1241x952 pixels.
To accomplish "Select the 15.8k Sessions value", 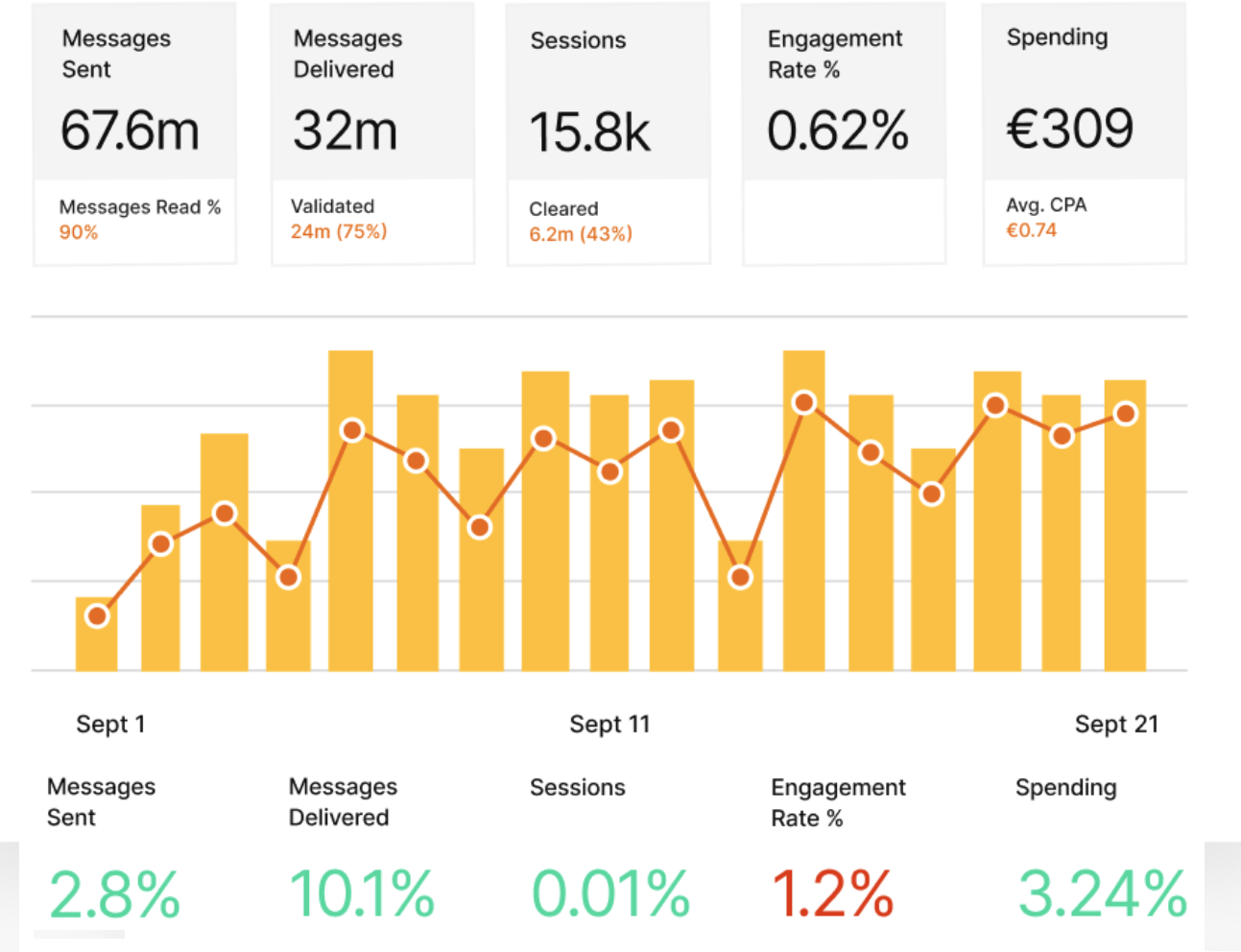I will (x=589, y=132).
